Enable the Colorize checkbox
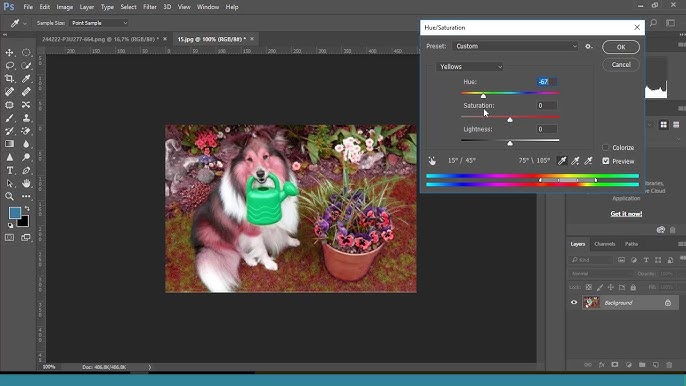The width and height of the screenshot is (686, 386). pos(606,147)
